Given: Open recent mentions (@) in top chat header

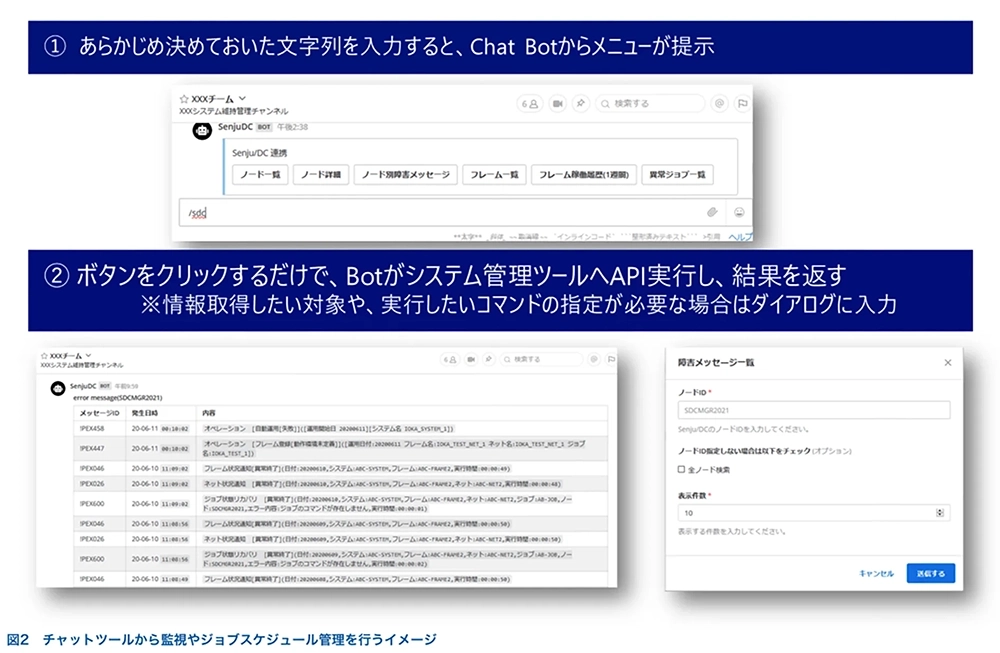Looking at the screenshot, I should click(x=719, y=103).
